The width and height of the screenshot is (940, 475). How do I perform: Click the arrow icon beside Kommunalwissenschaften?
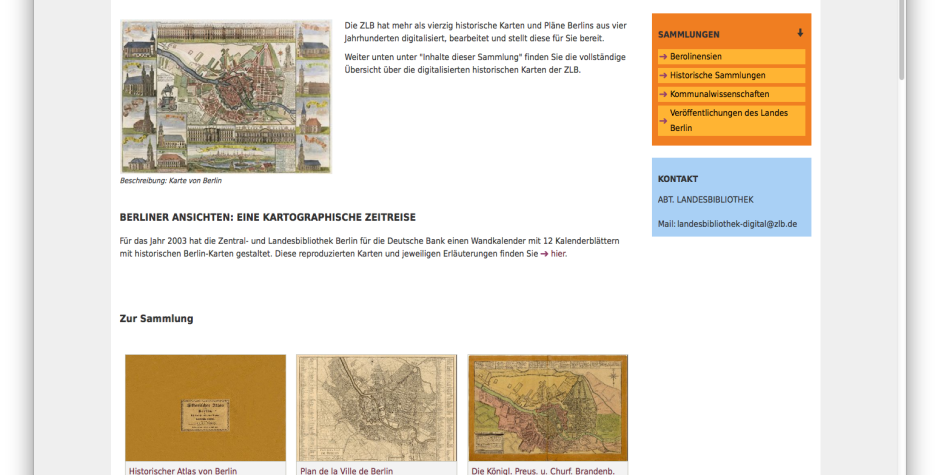click(x=663, y=94)
